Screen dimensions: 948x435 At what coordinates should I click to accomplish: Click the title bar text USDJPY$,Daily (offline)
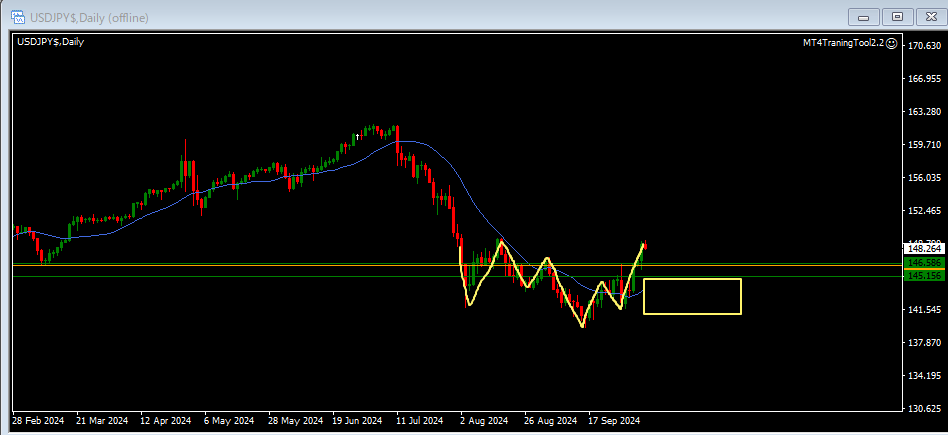(86, 16)
